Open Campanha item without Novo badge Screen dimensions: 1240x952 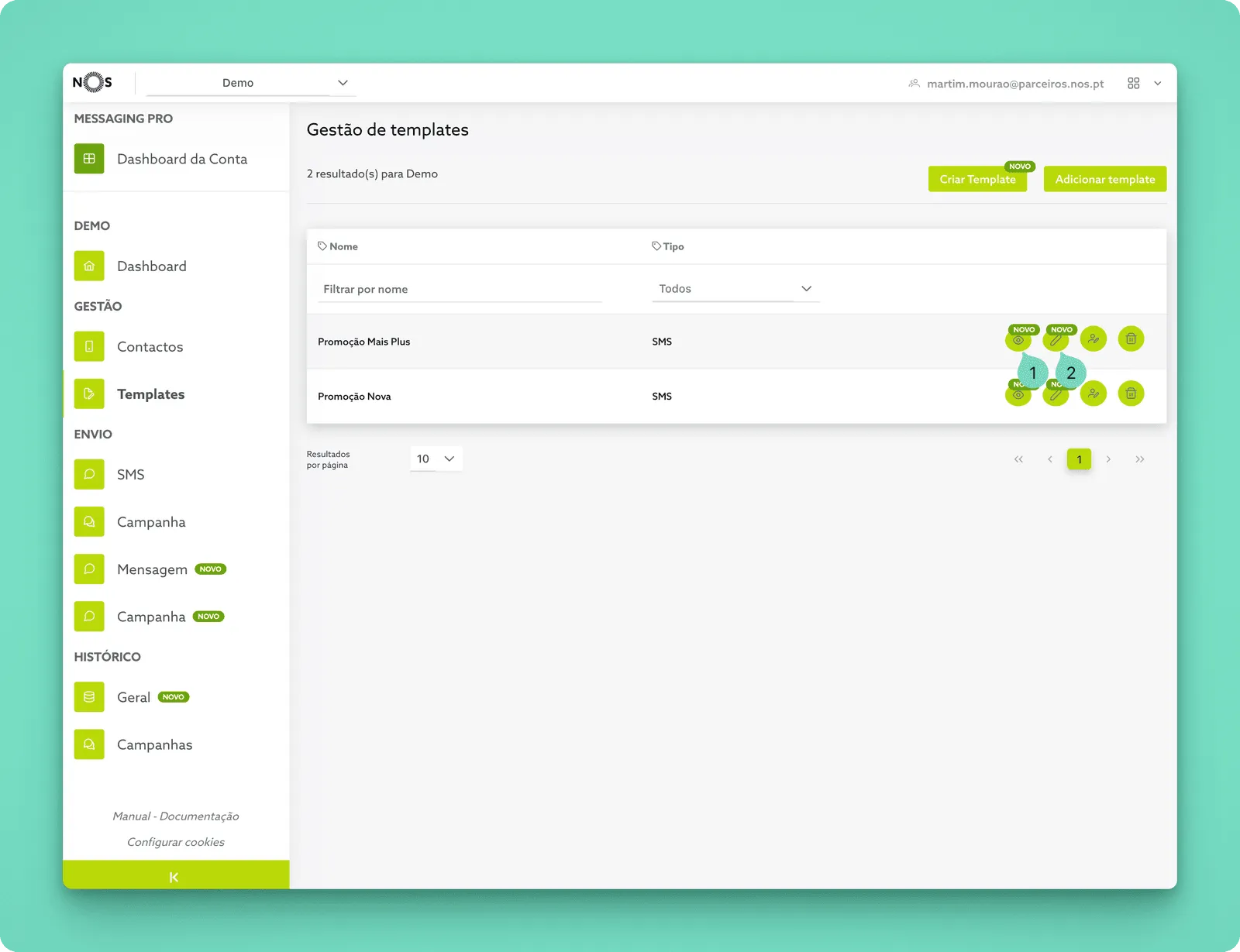pyautogui.click(x=151, y=522)
